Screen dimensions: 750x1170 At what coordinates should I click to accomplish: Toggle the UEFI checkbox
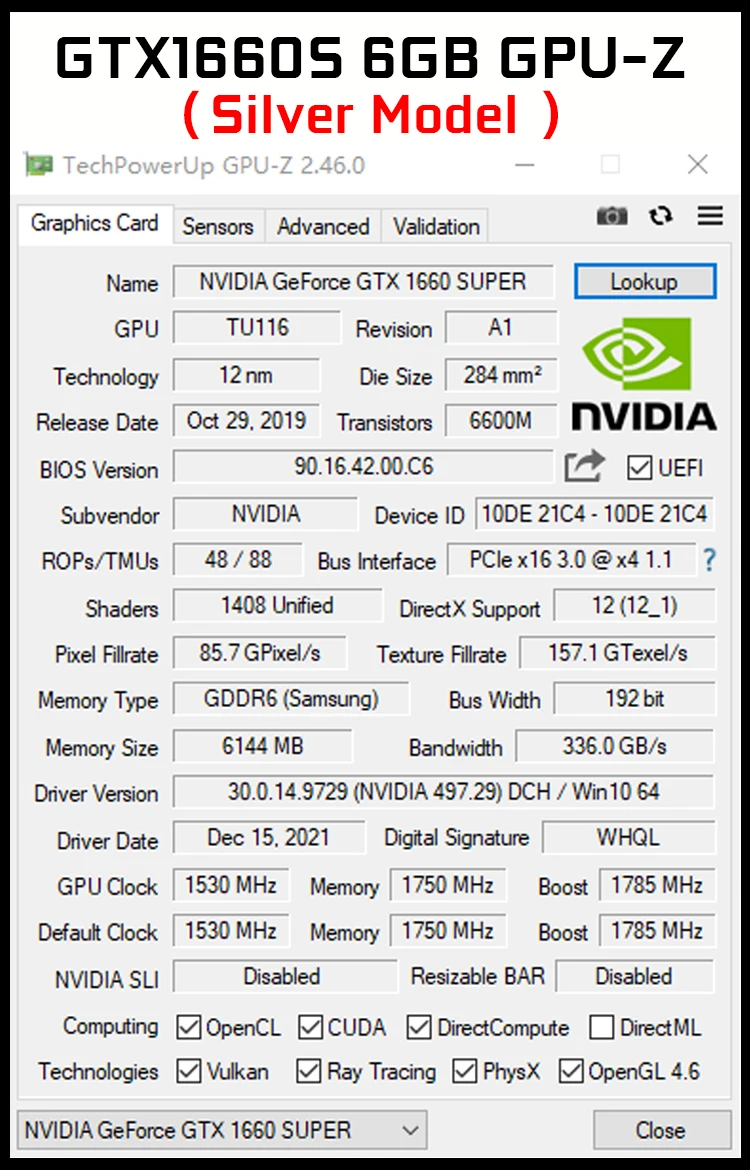point(639,468)
